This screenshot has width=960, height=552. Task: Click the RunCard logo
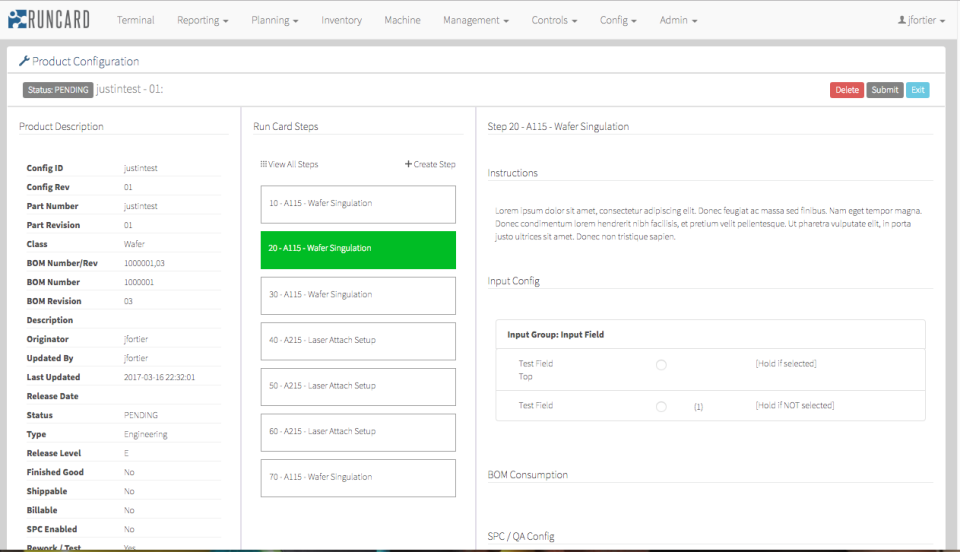48,20
